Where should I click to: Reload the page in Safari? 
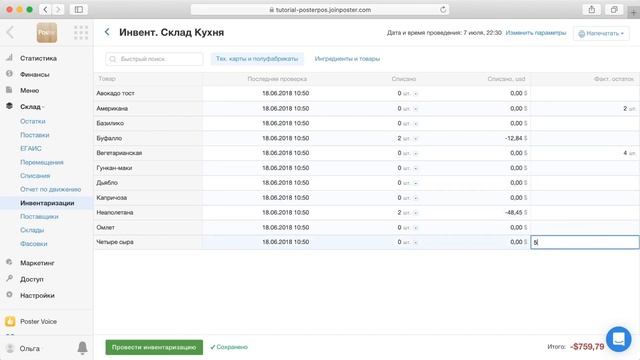pyautogui.click(x=443, y=9)
